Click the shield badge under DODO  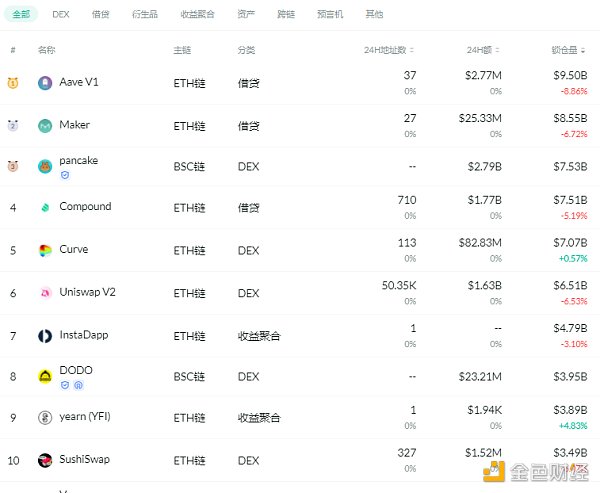[65, 385]
